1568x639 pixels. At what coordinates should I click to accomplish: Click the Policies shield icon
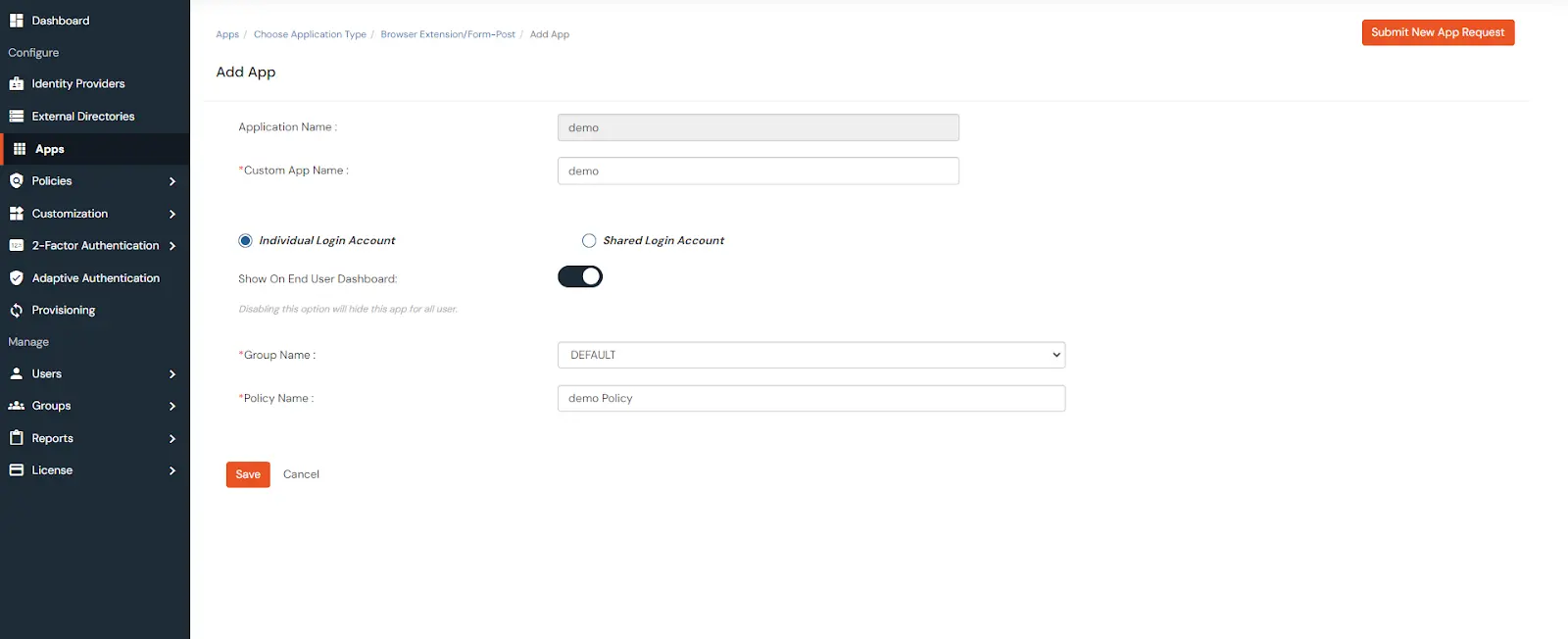[17, 181]
